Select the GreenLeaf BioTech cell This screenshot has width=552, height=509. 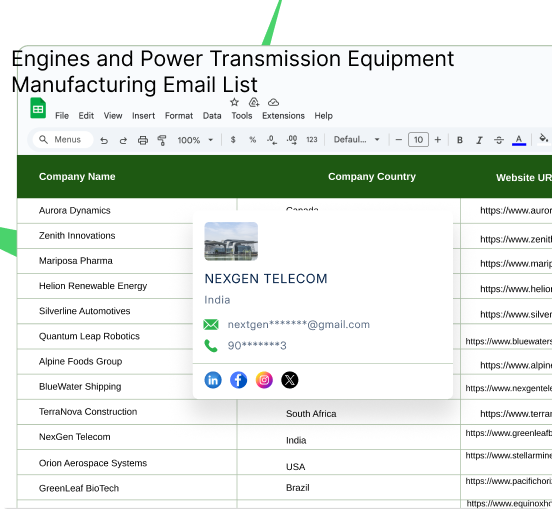[x=79, y=488]
